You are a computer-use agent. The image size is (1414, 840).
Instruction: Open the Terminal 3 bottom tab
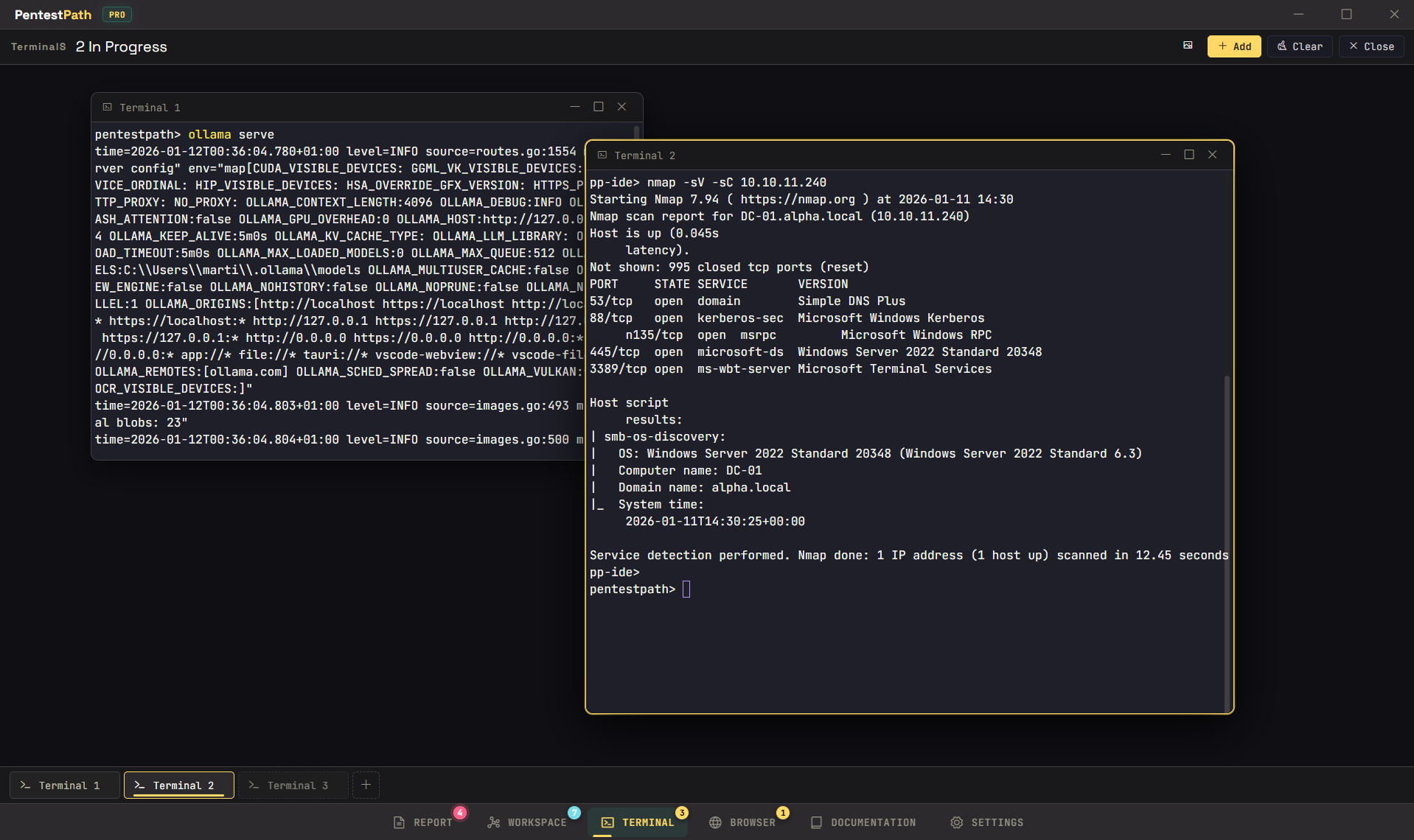coord(293,785)
